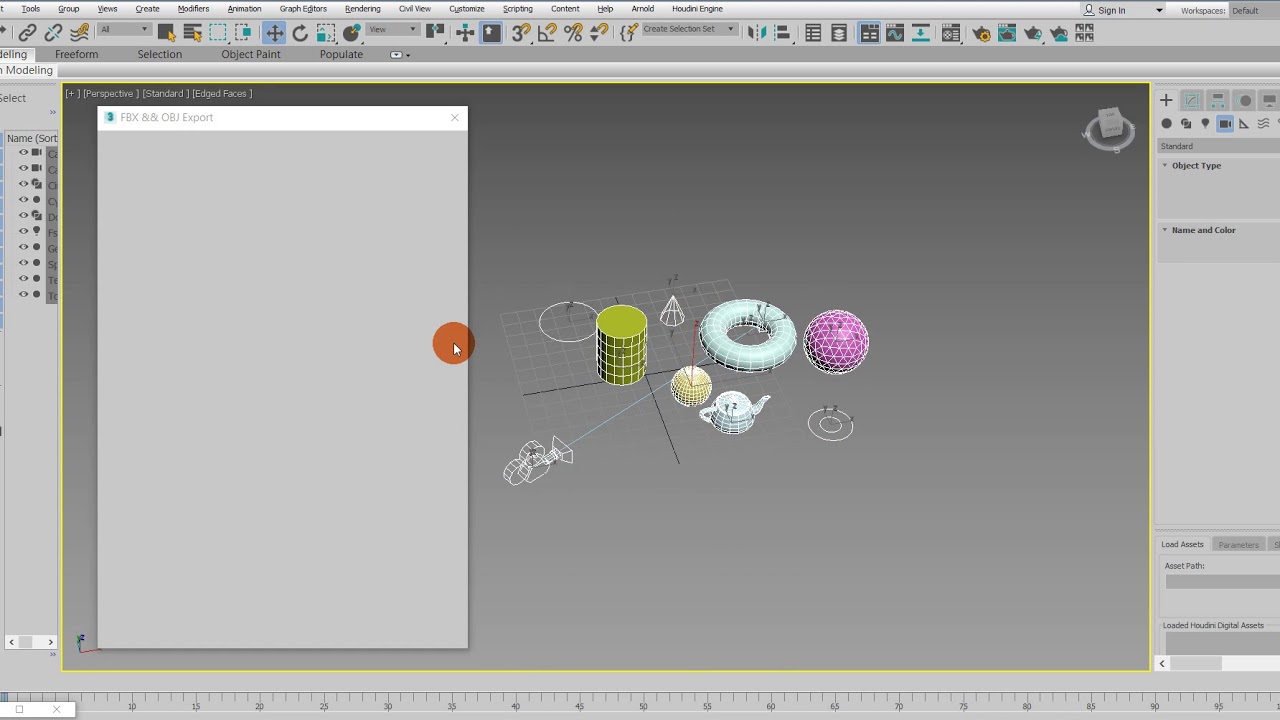Click Use Pivot Point Center icon
The height and width of the screenshot is (720, 1280).
tap(435, 33)
